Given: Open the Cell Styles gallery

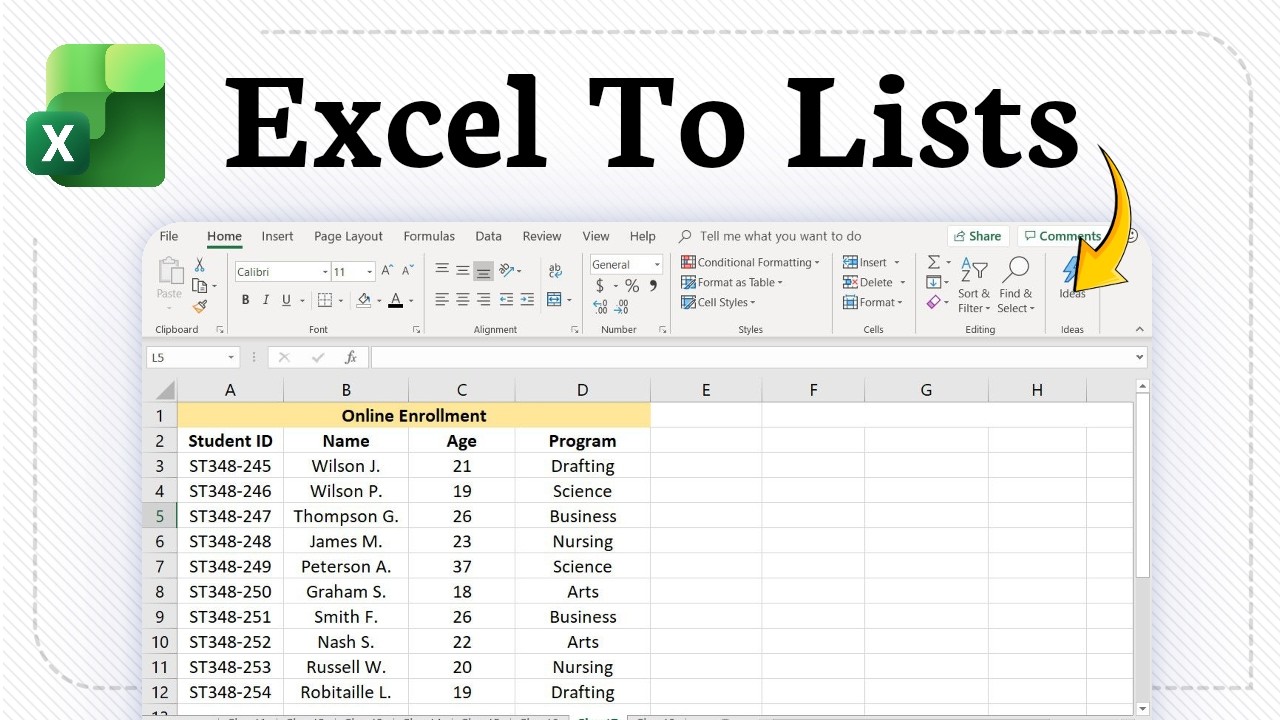Looking at the screenshot, I should point(718,302).
